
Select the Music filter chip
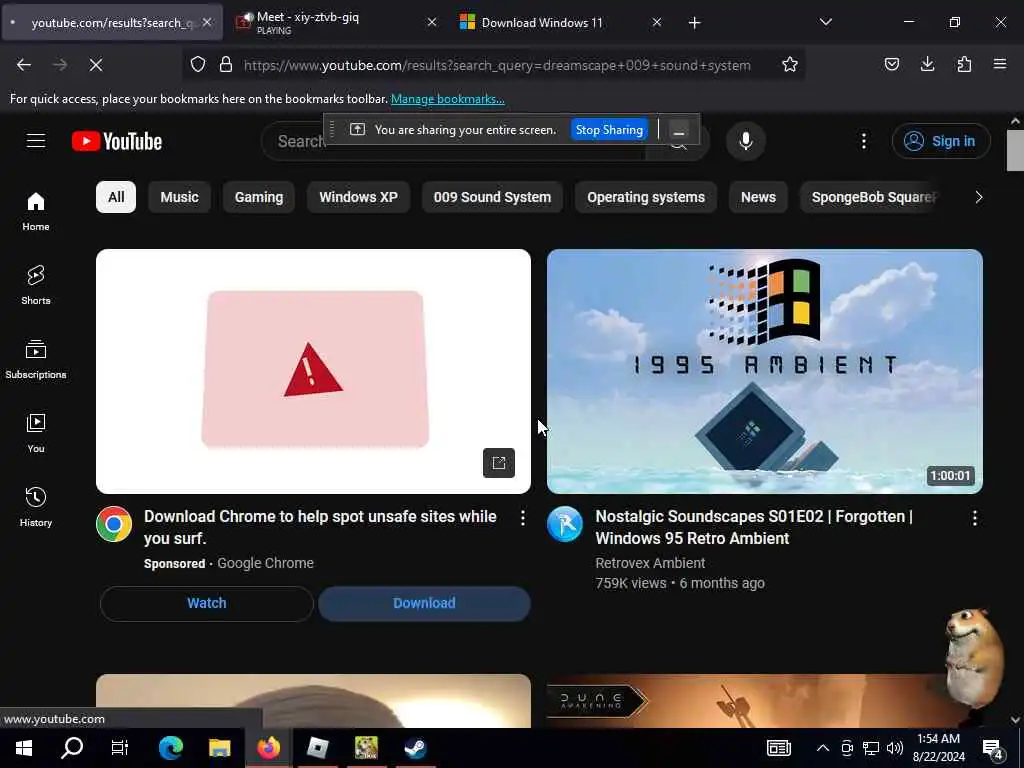(x=180, y=197)
